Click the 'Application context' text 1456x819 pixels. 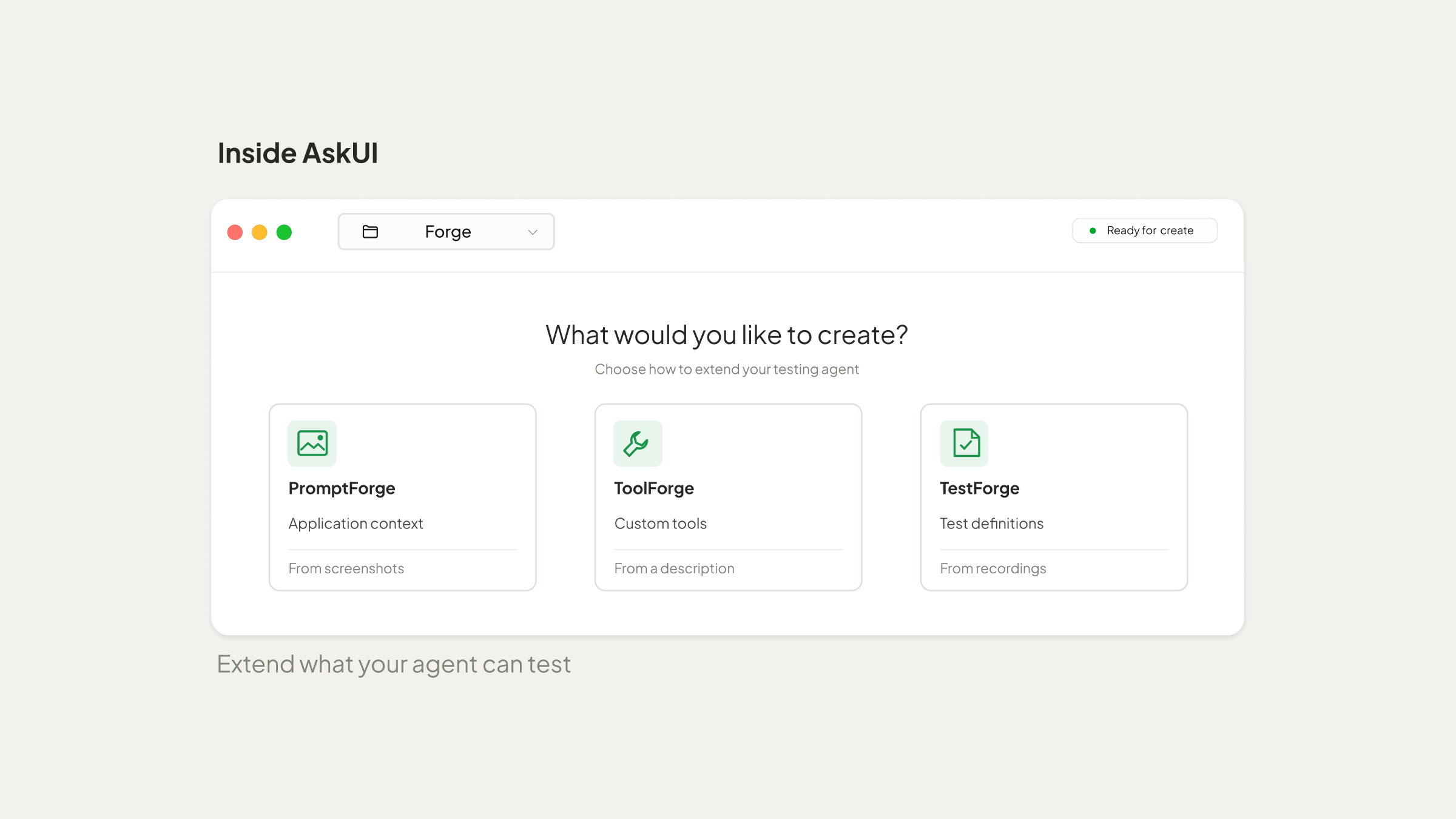(356, 524)
